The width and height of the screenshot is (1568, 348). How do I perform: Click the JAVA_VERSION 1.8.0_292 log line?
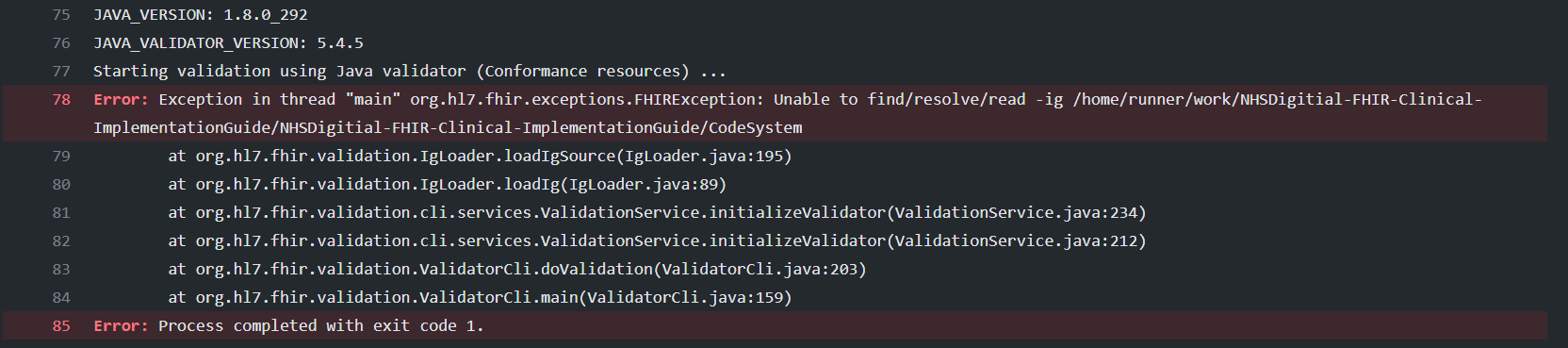(201, 15)
